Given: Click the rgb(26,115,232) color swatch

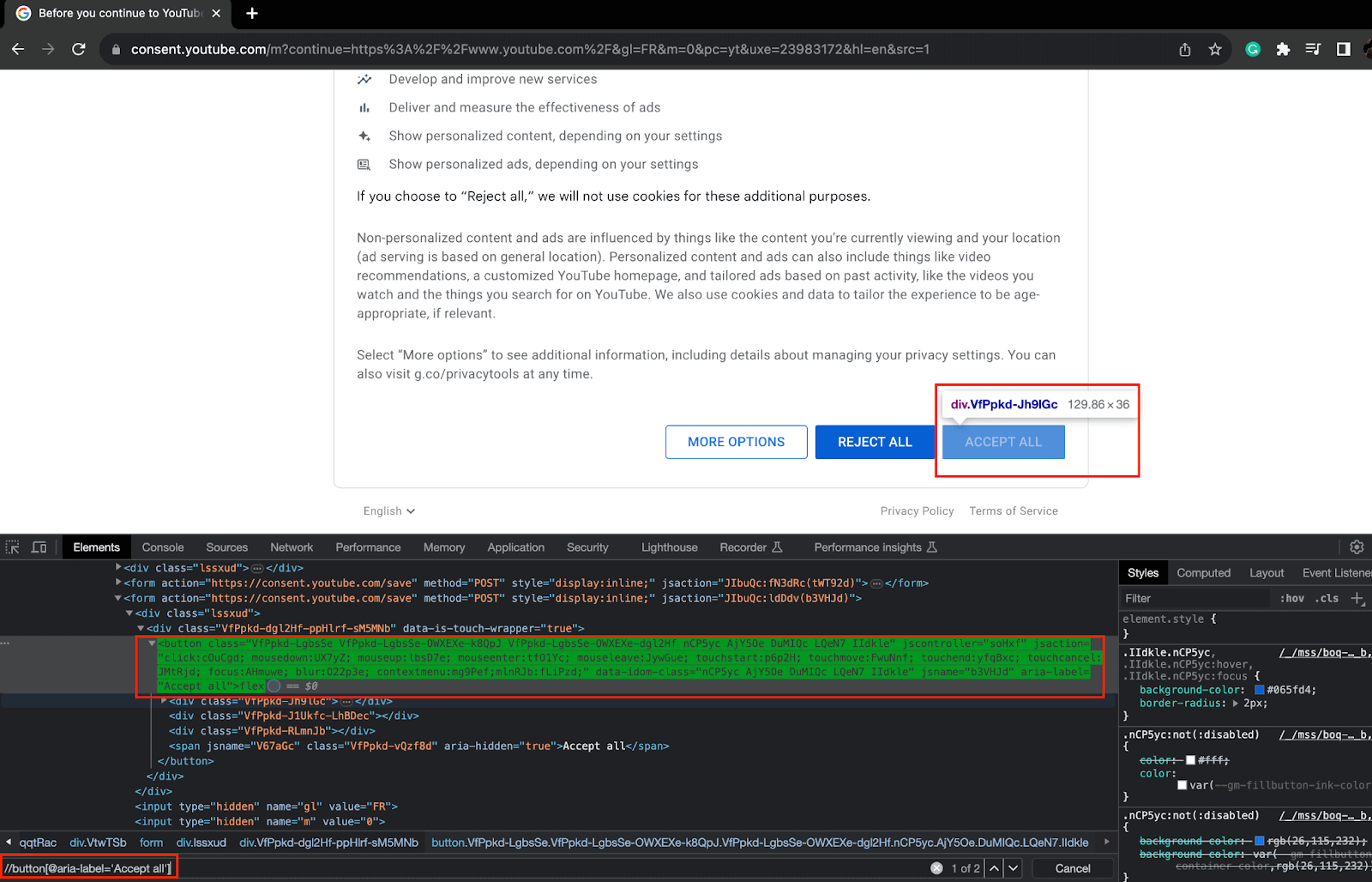Looking at the screenshot, I should click(1259, 841).
